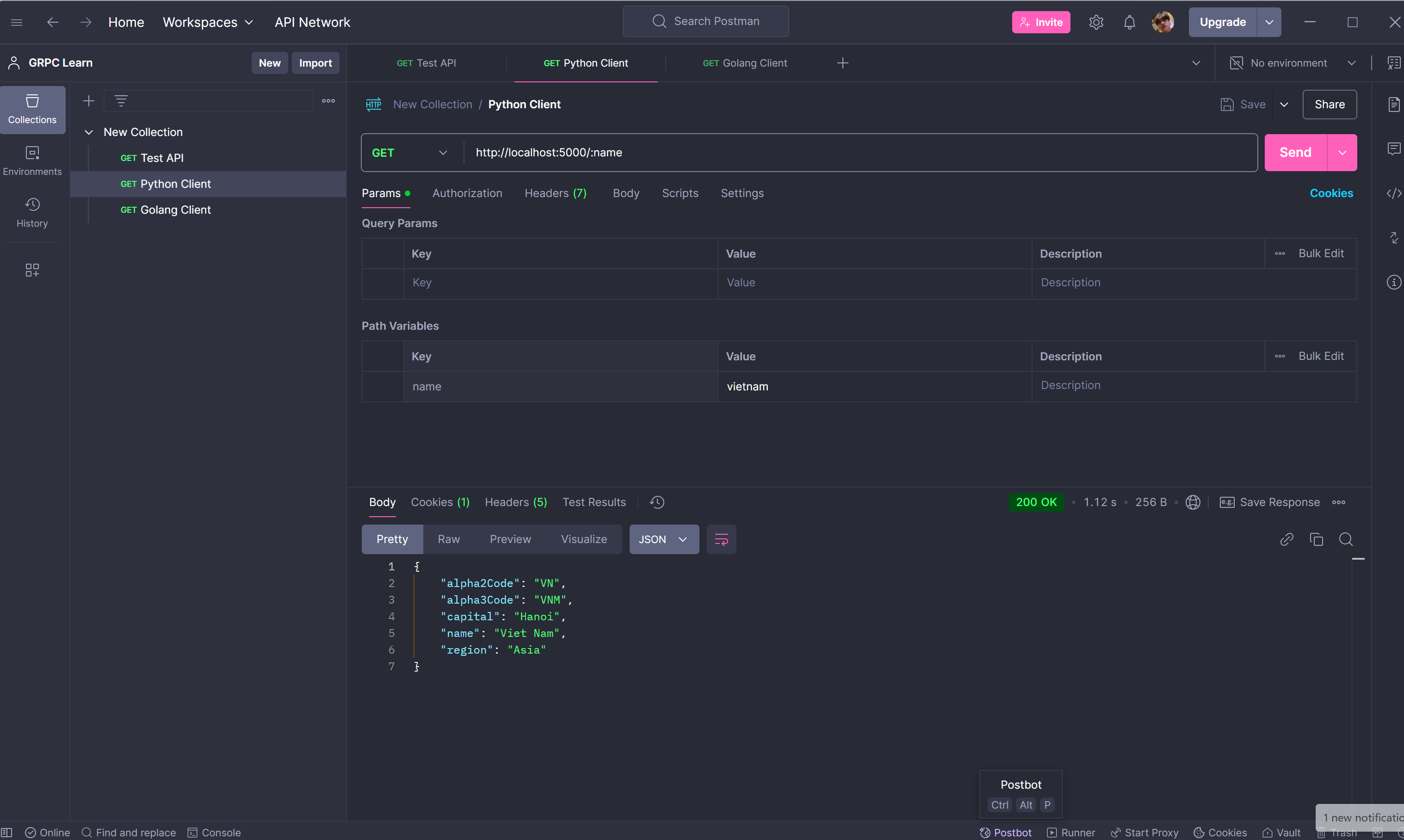Switch response view to Raw
Image resolution: width=1404 pixels, height=840 pixels.
pos(448,539)
